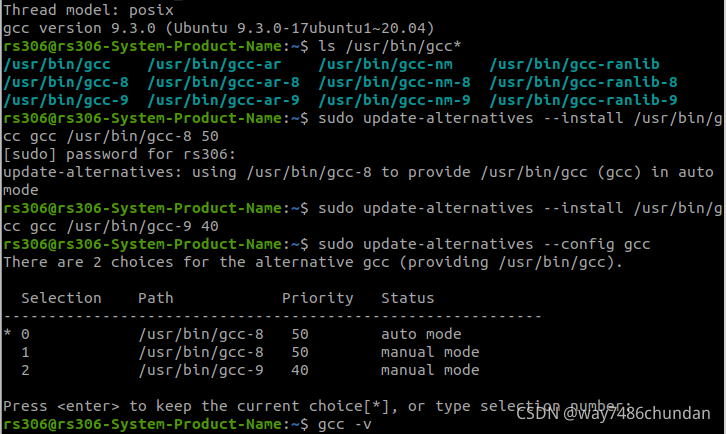Screen dimensions: 726x434
Task: Click the Priority column header
Action: (x=317, y=298)
